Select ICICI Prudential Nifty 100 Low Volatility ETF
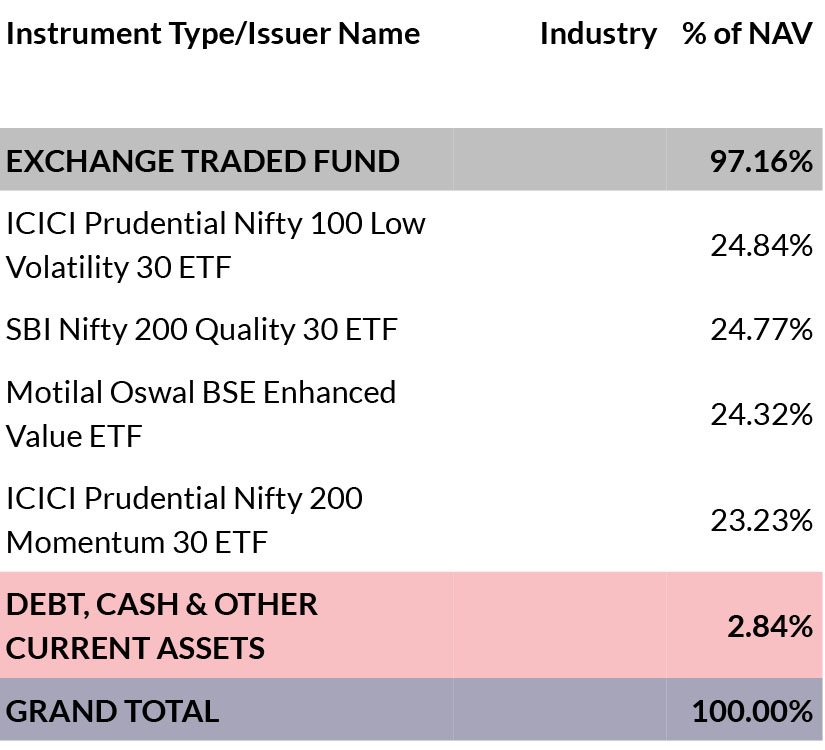This screenshot has height=750, width=825. [216, 245]
